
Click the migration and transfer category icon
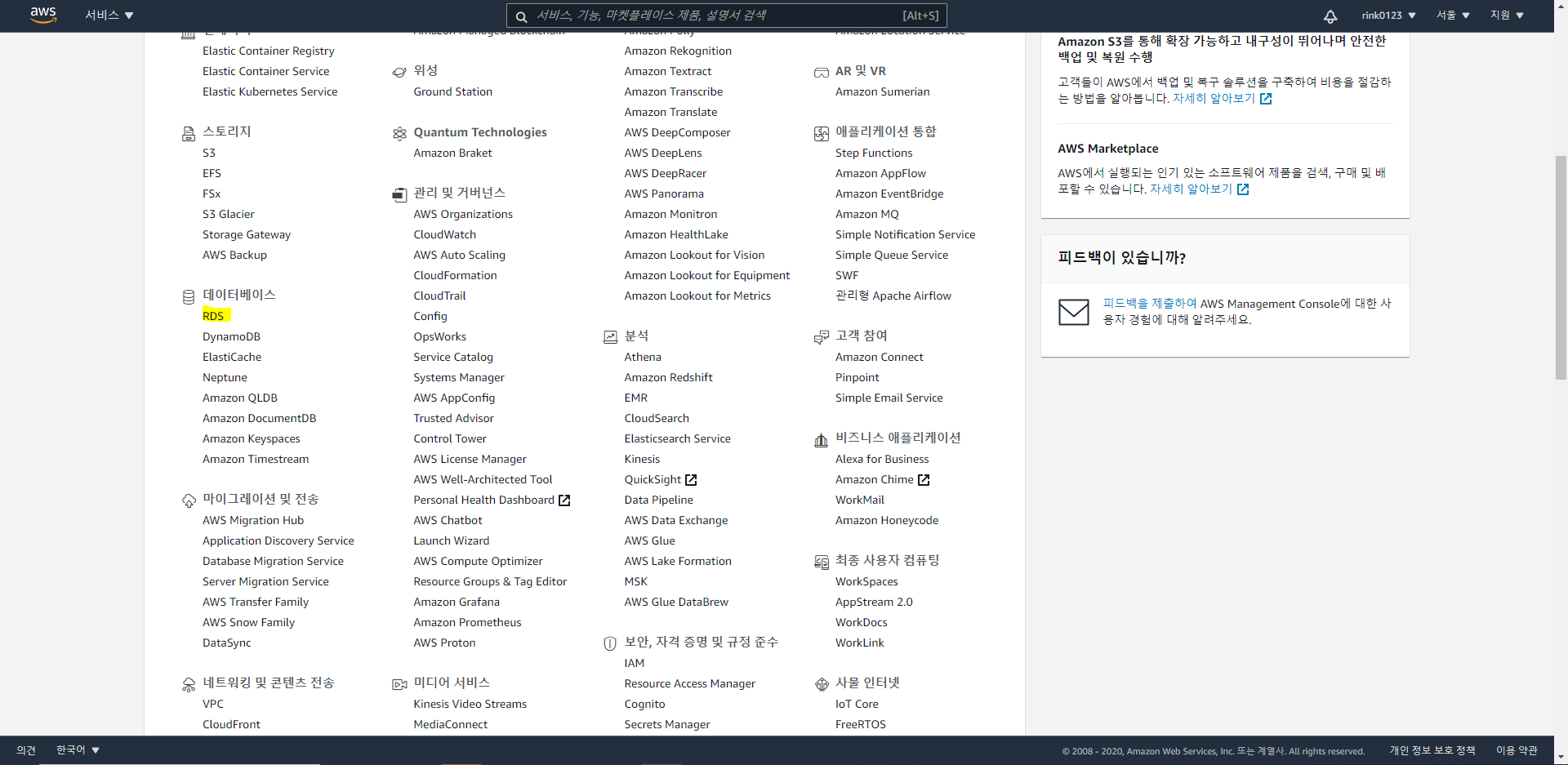point(189,500)
